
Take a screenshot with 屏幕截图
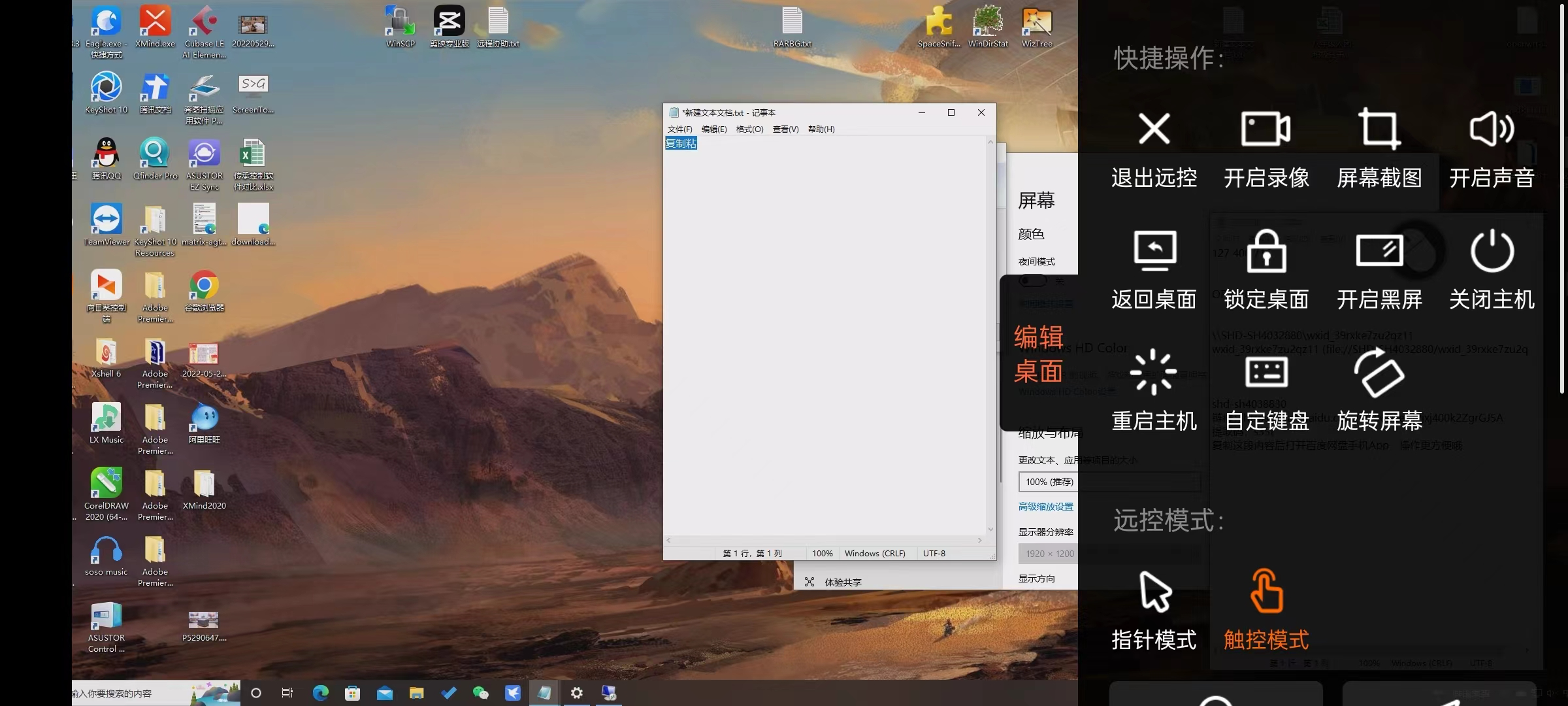coord(1379,150)
